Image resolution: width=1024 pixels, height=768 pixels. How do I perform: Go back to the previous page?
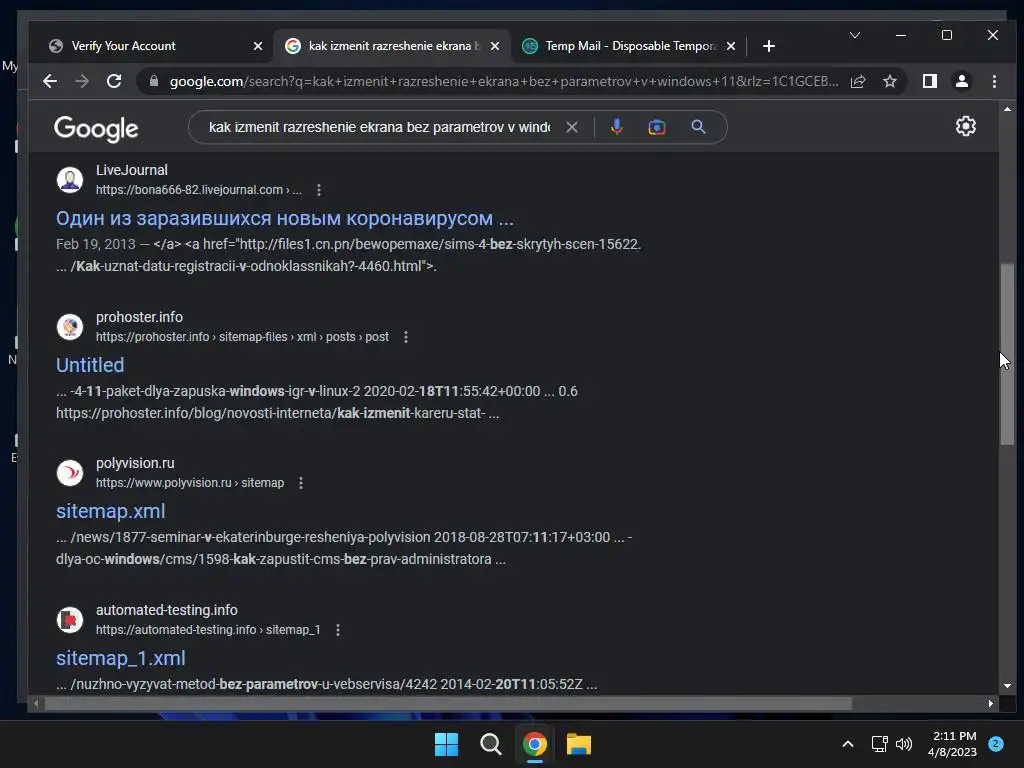point(50,81)
